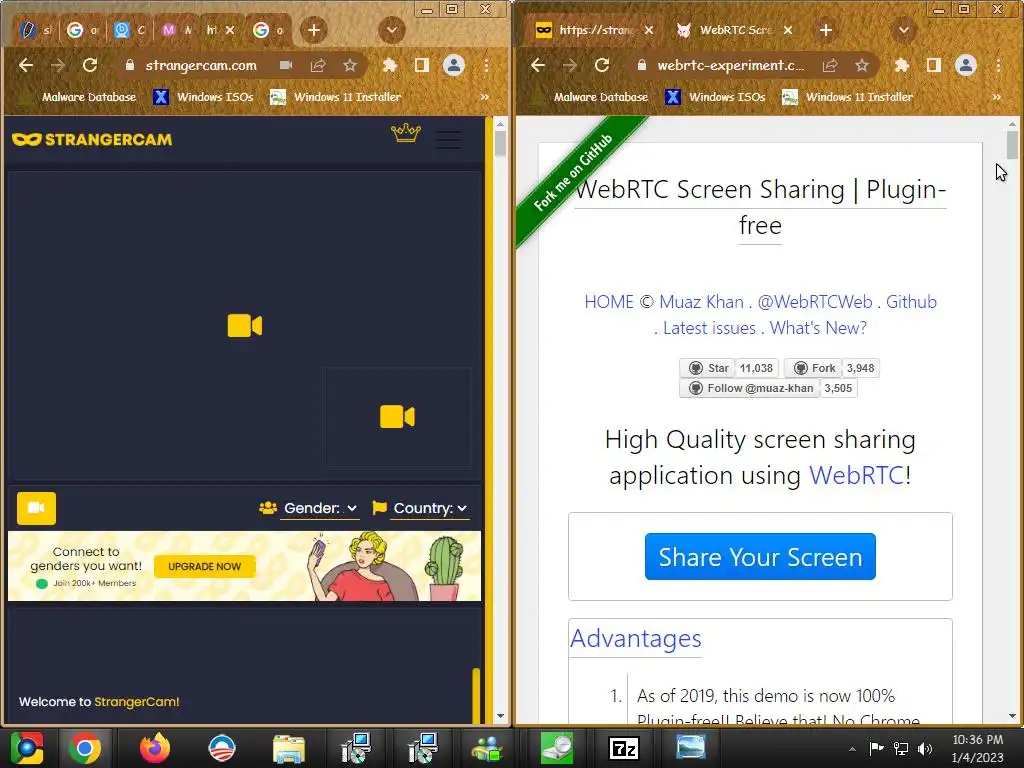
Task: Click the WebRTC link in the heading
Action: click(857, 475)
